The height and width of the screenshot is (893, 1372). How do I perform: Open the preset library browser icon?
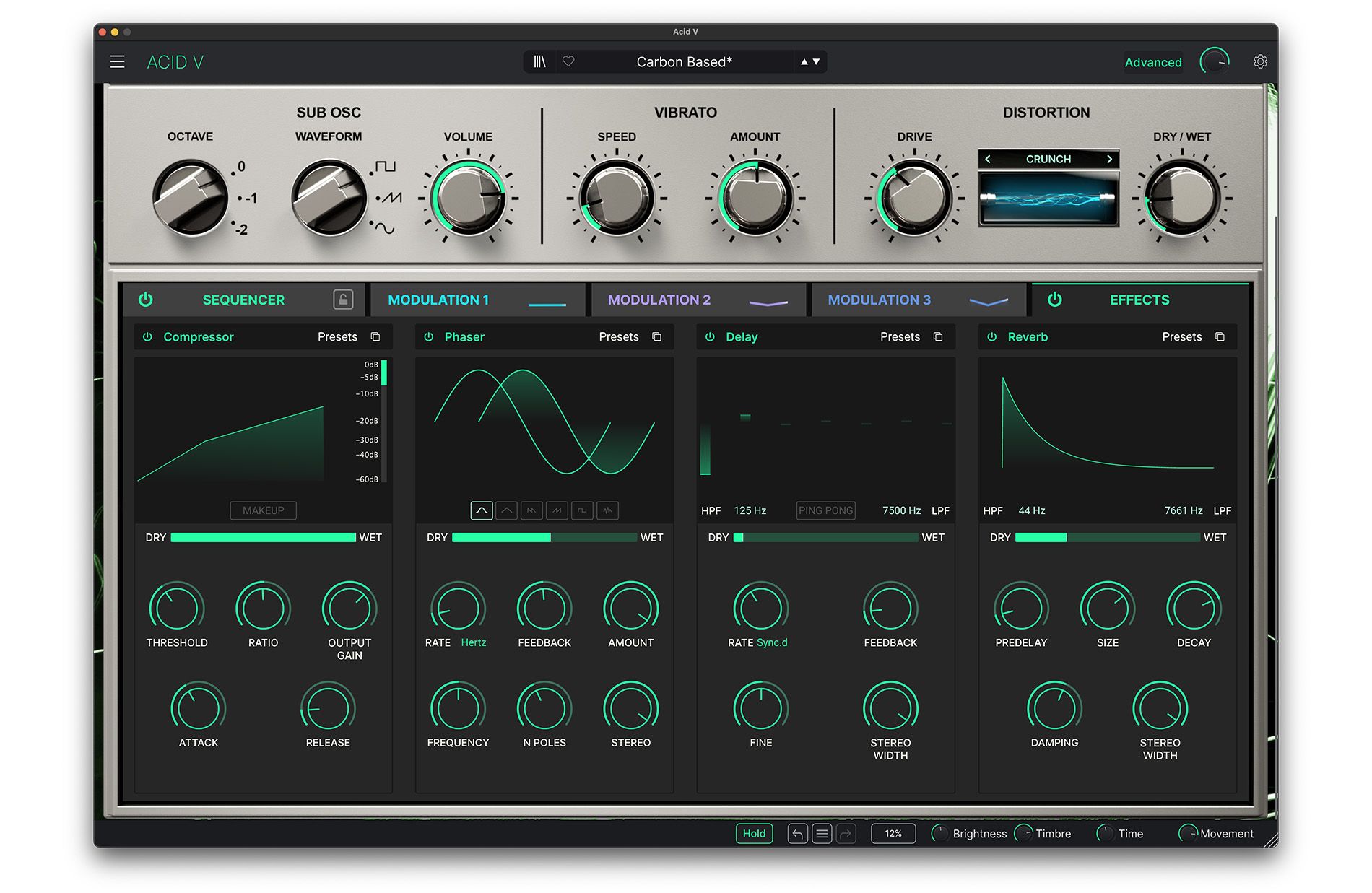pos(539,62)
